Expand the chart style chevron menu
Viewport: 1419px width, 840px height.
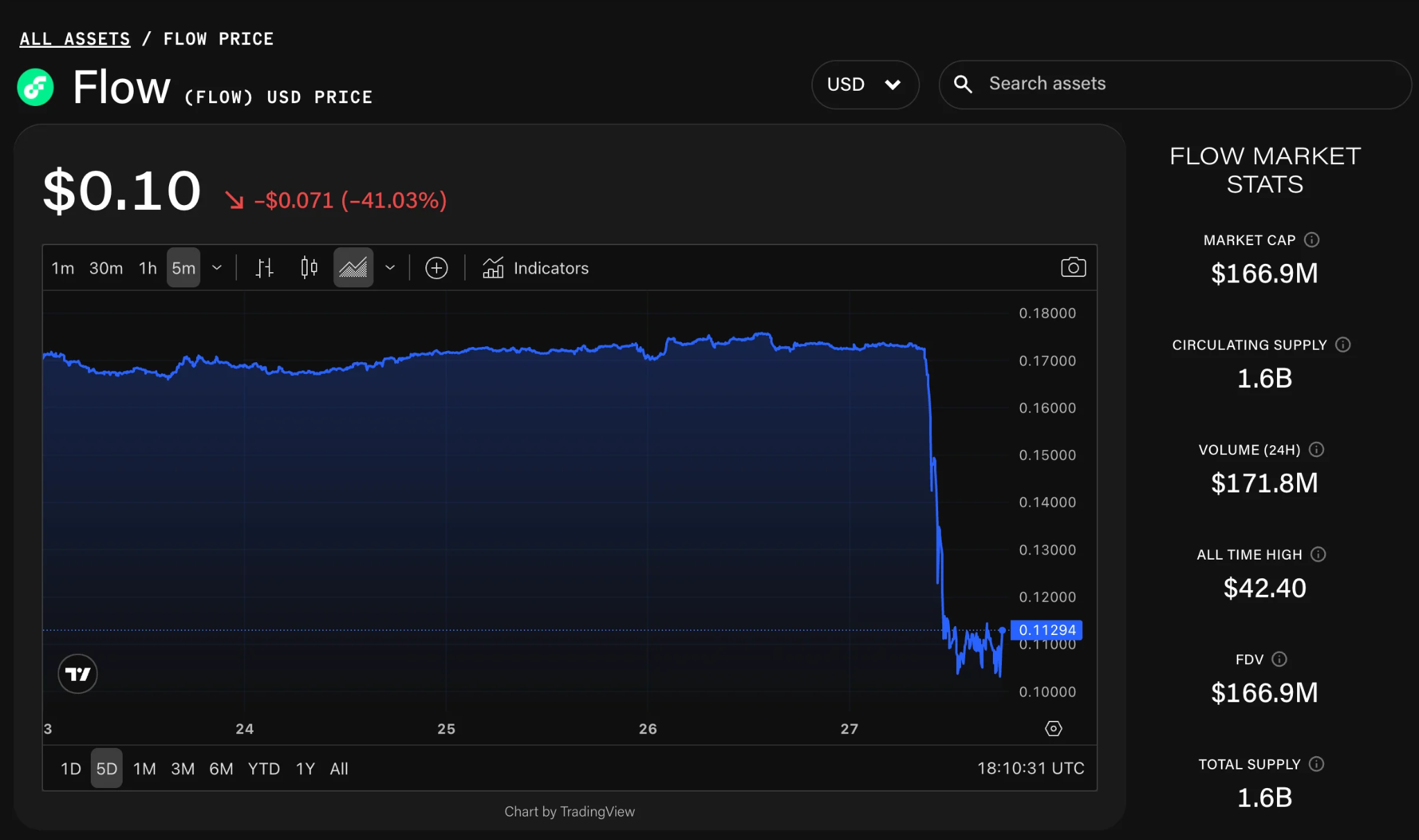[x=390, y=268]
